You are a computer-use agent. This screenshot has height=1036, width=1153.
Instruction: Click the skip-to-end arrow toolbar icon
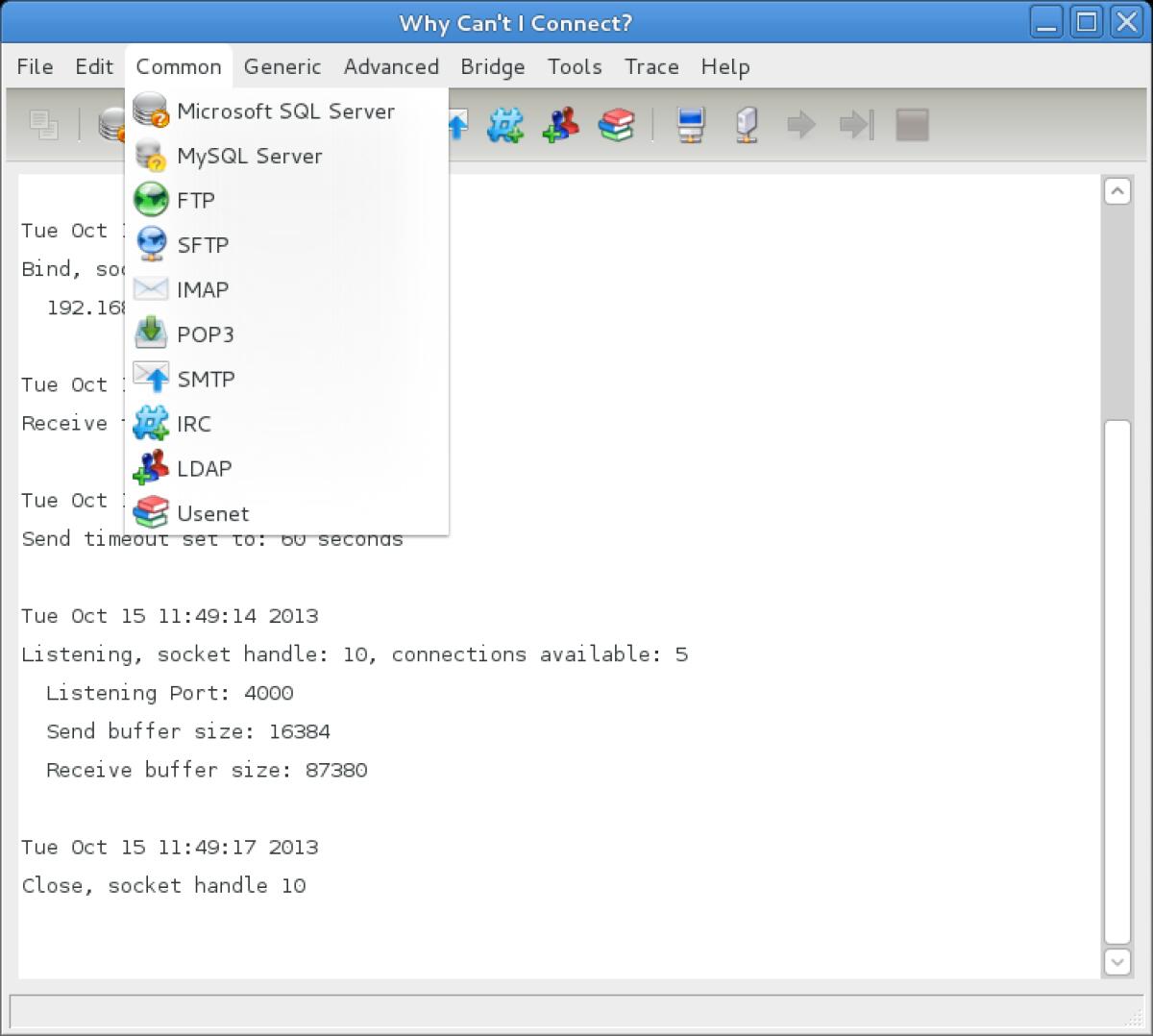point(856,125)
